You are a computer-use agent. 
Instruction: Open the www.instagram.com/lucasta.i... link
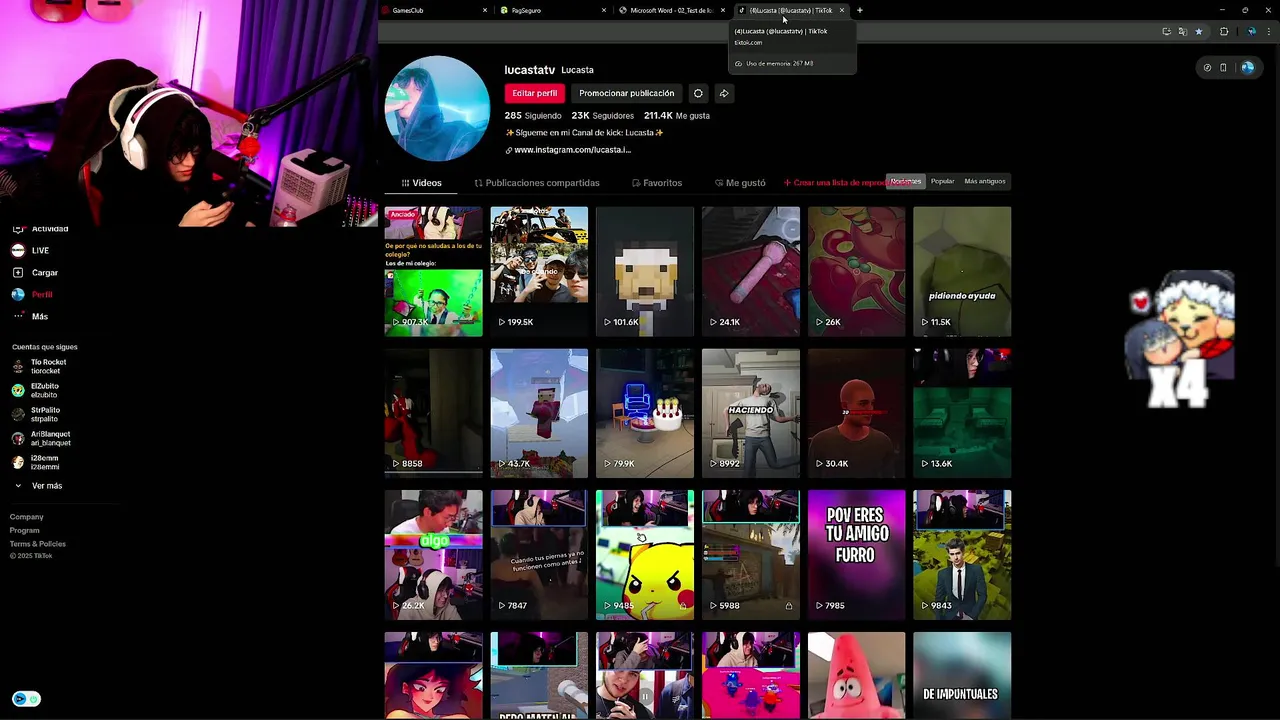572,150
